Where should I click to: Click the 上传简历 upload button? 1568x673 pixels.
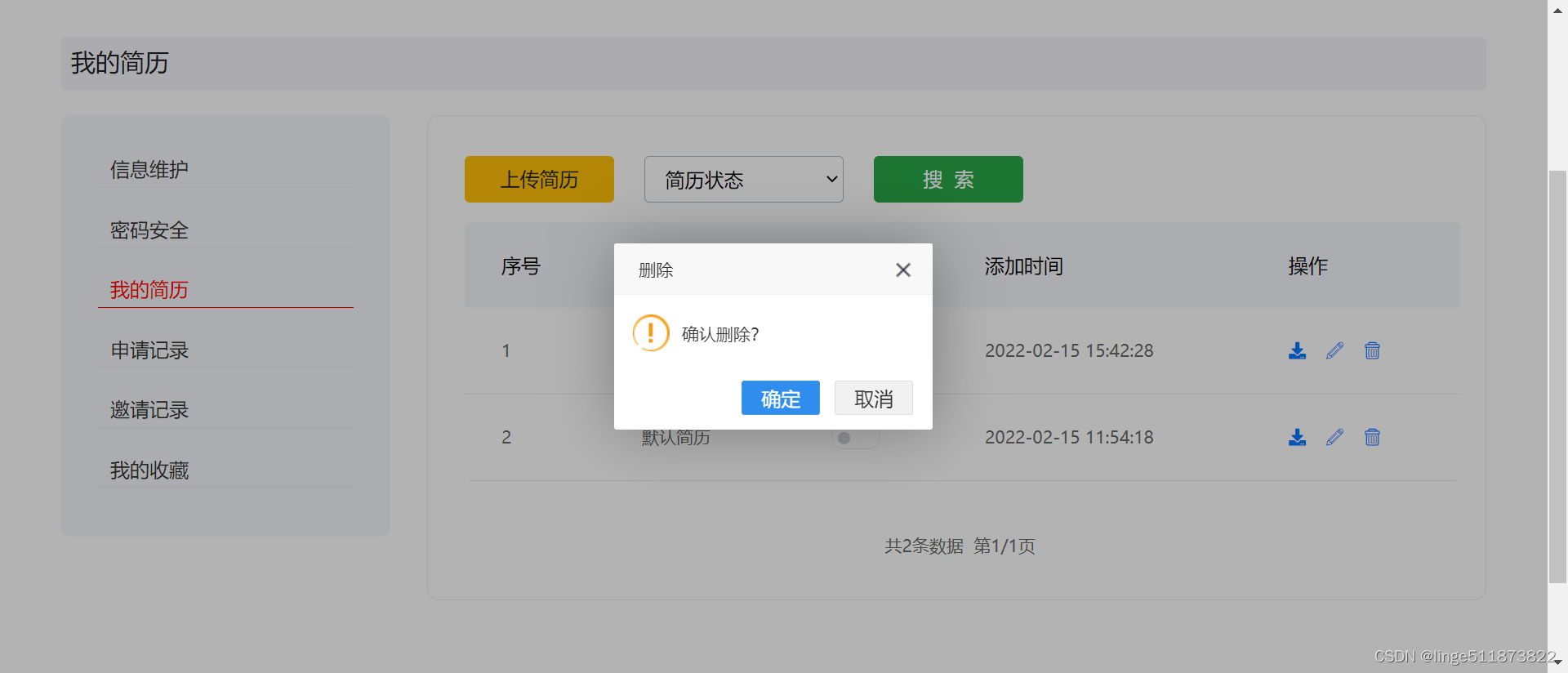539,179
